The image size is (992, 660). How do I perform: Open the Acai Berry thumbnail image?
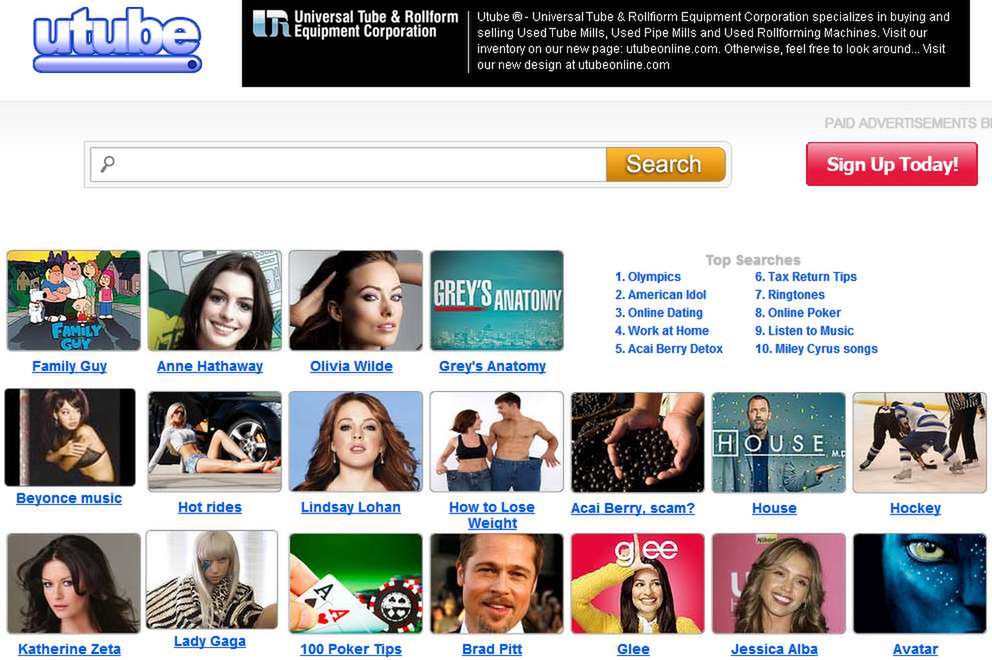637,442
